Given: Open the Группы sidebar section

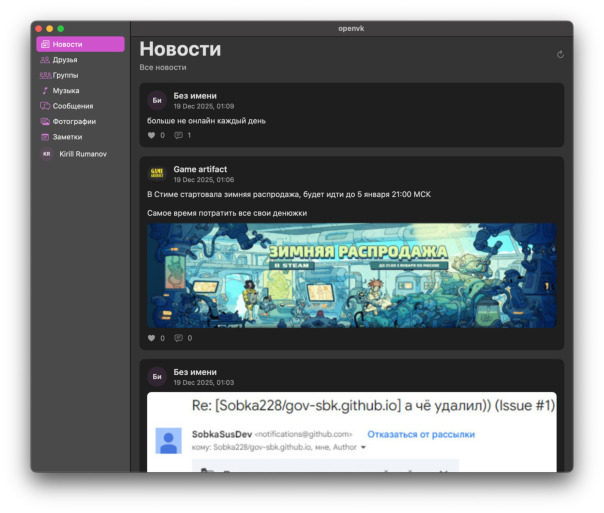Looking at the screenshot, I should tap(81, 75).
